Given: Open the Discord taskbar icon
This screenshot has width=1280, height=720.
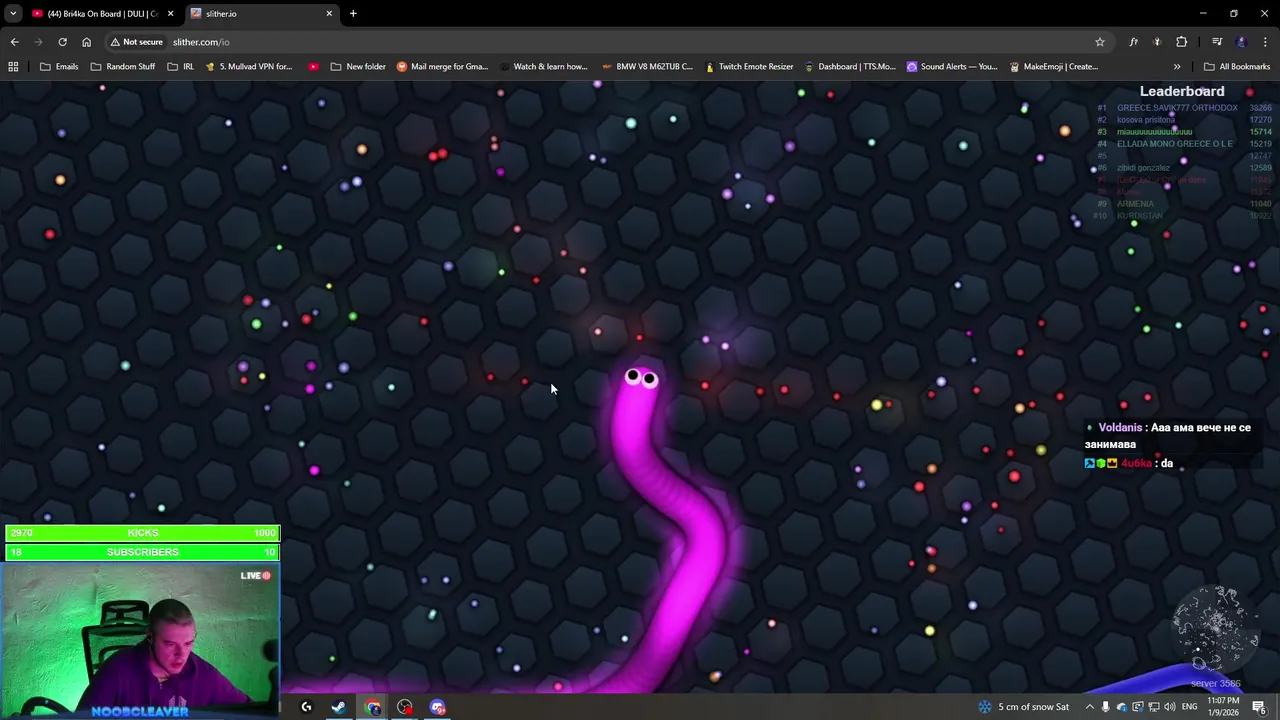Looking at the screenshot, I should click(x=438, y=708).
